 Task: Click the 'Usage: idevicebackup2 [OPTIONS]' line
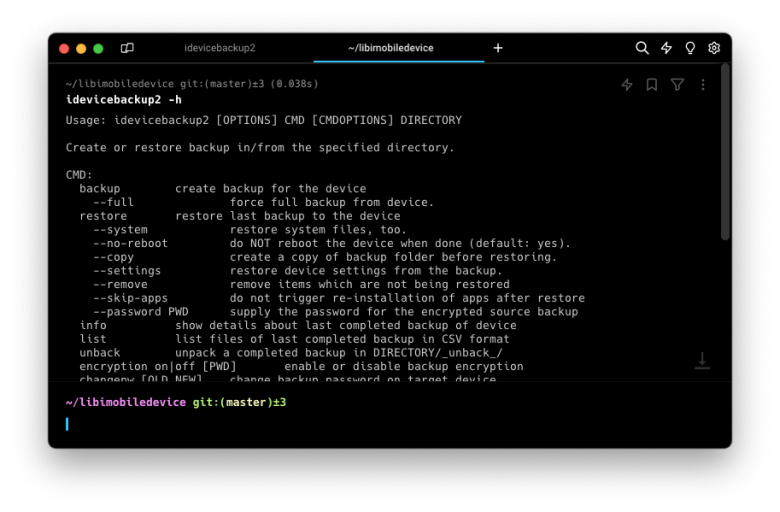pos(264,120)
